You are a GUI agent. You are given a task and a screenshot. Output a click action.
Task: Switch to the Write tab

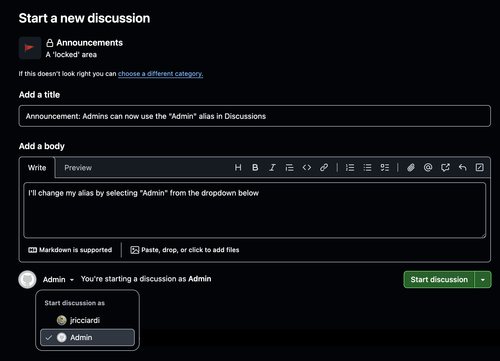click(37, 168)
